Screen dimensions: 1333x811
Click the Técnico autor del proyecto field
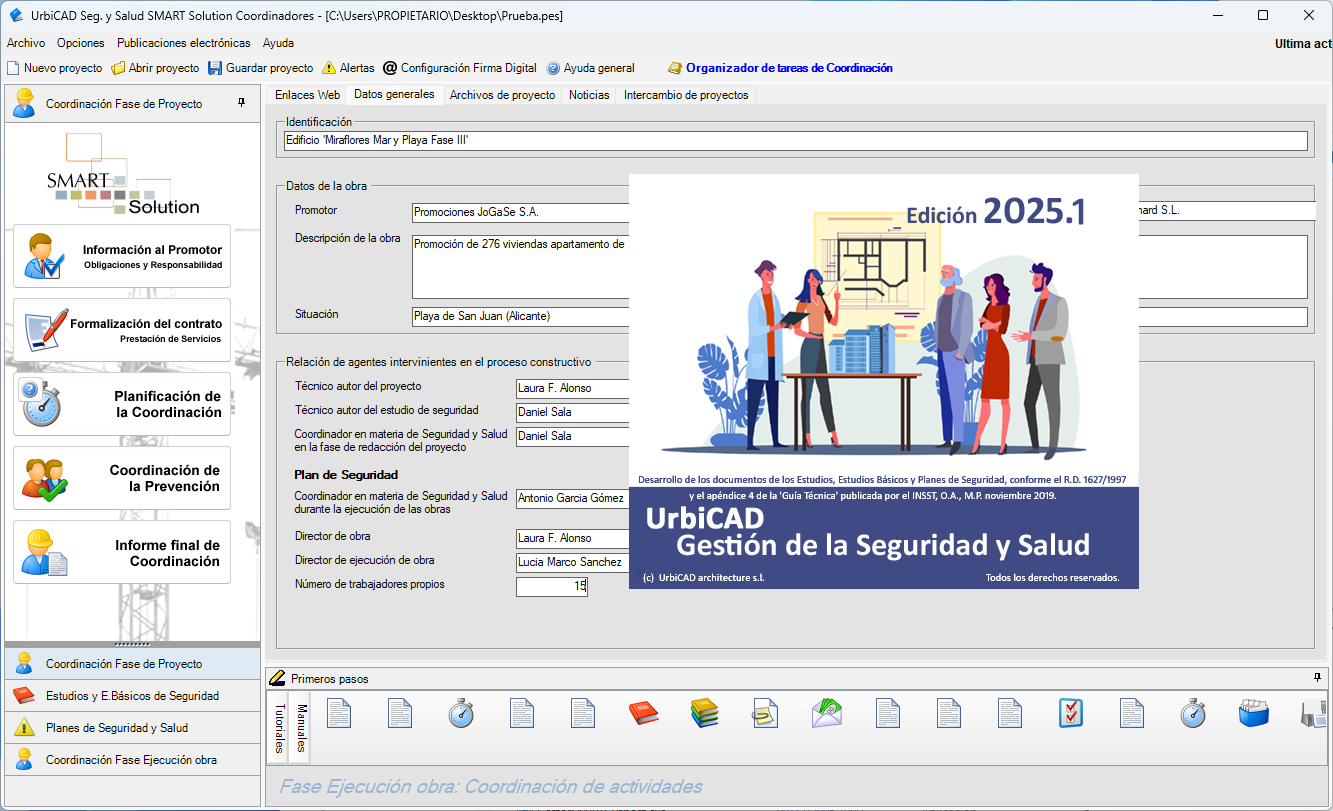click(572, 387)
